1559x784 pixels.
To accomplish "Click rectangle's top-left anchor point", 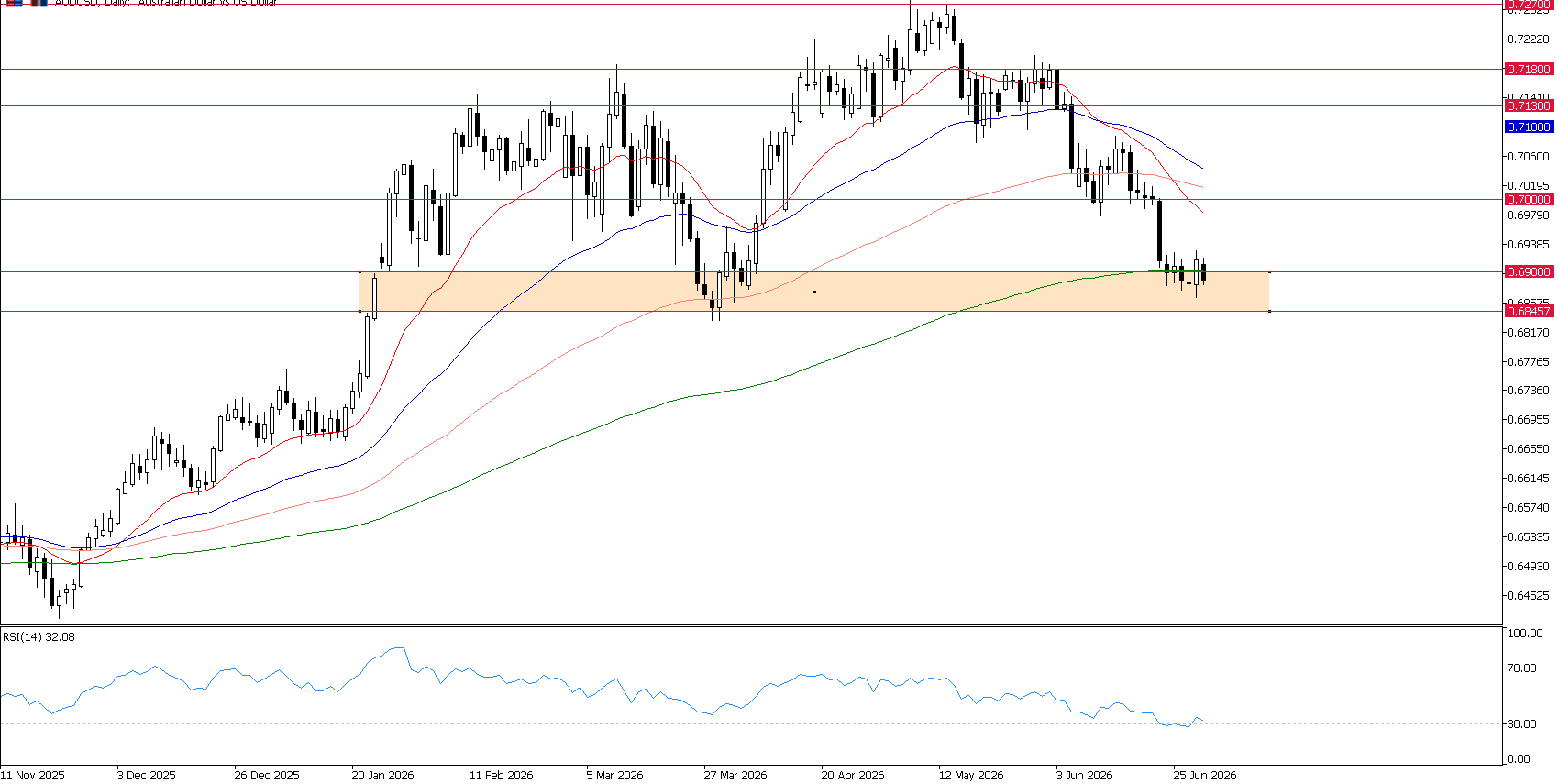I will pos(359,271).
